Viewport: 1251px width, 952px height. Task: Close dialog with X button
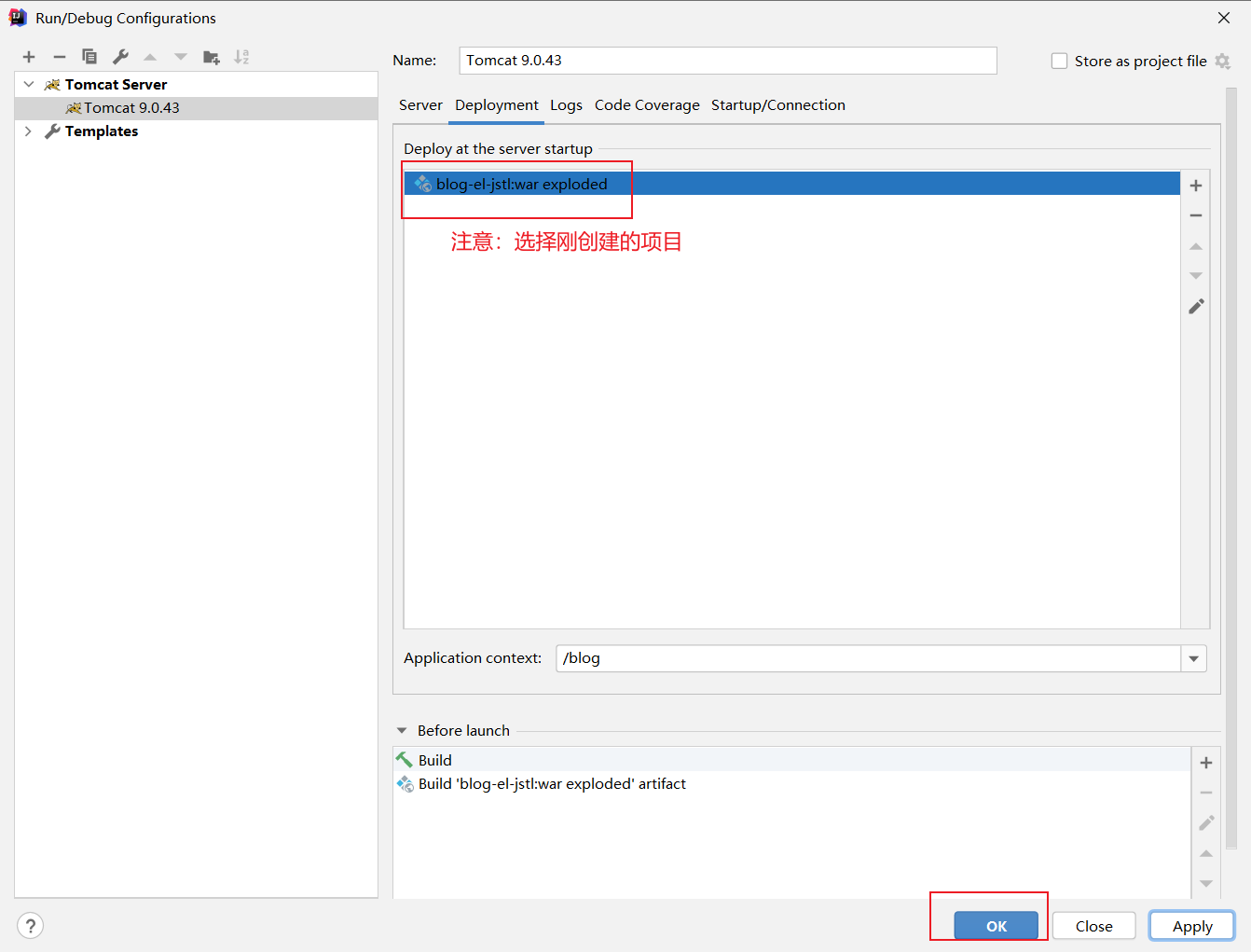[1224, 18]
